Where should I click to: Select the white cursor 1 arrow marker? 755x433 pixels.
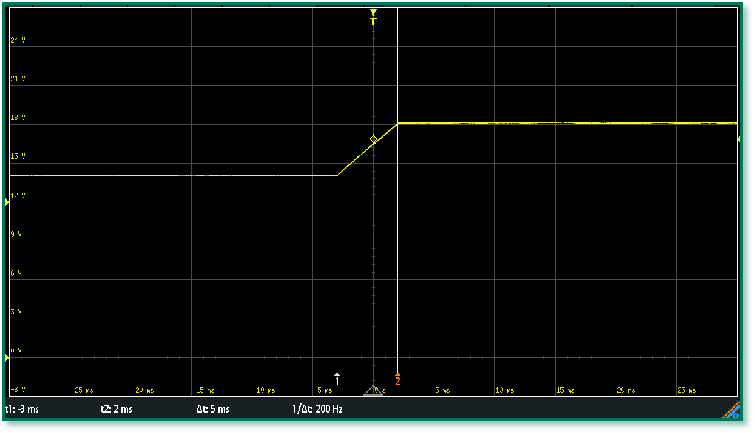coord(337,378)
